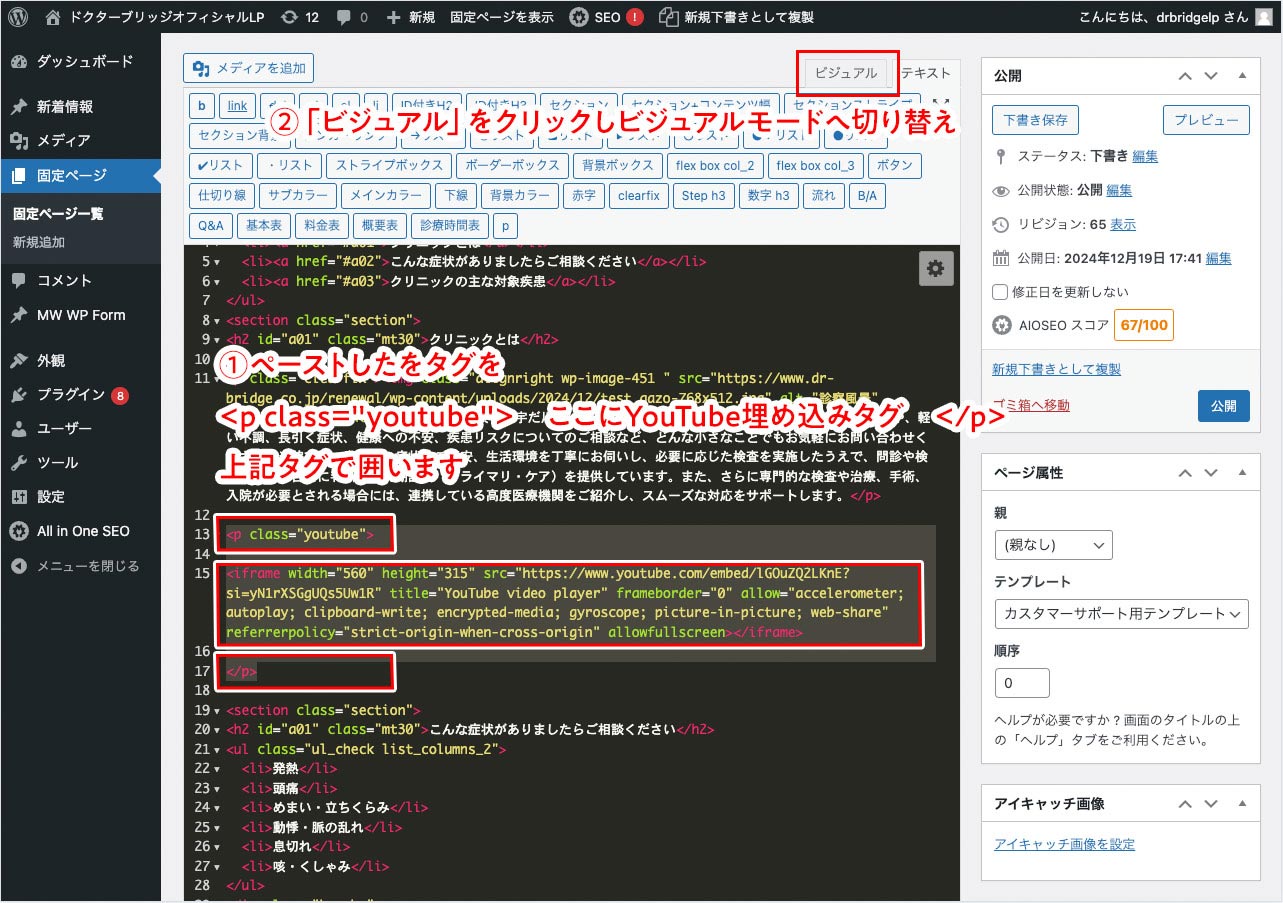Screen dimensions: 1283x903
Task: Open 新規追加 submenu under 固定ページ
Action: [x=39, y=243]
